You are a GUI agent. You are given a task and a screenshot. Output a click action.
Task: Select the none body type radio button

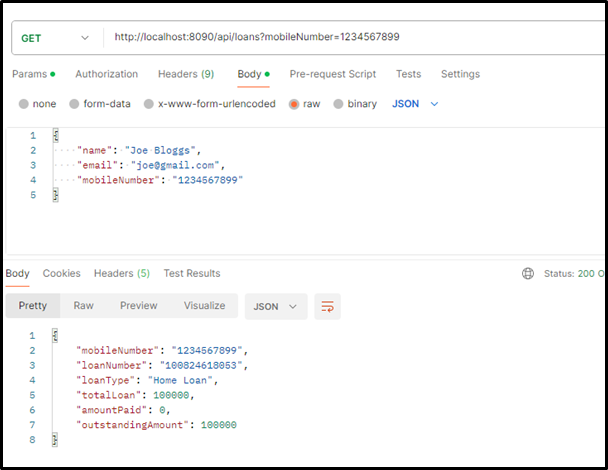[24, 104]
